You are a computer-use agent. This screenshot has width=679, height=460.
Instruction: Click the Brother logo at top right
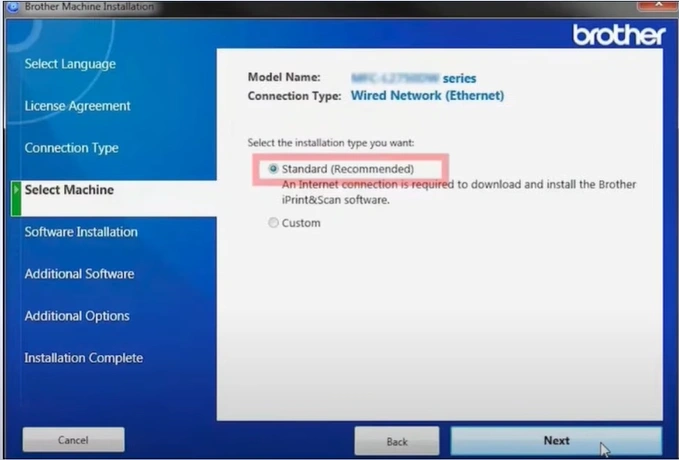[618, 35]
